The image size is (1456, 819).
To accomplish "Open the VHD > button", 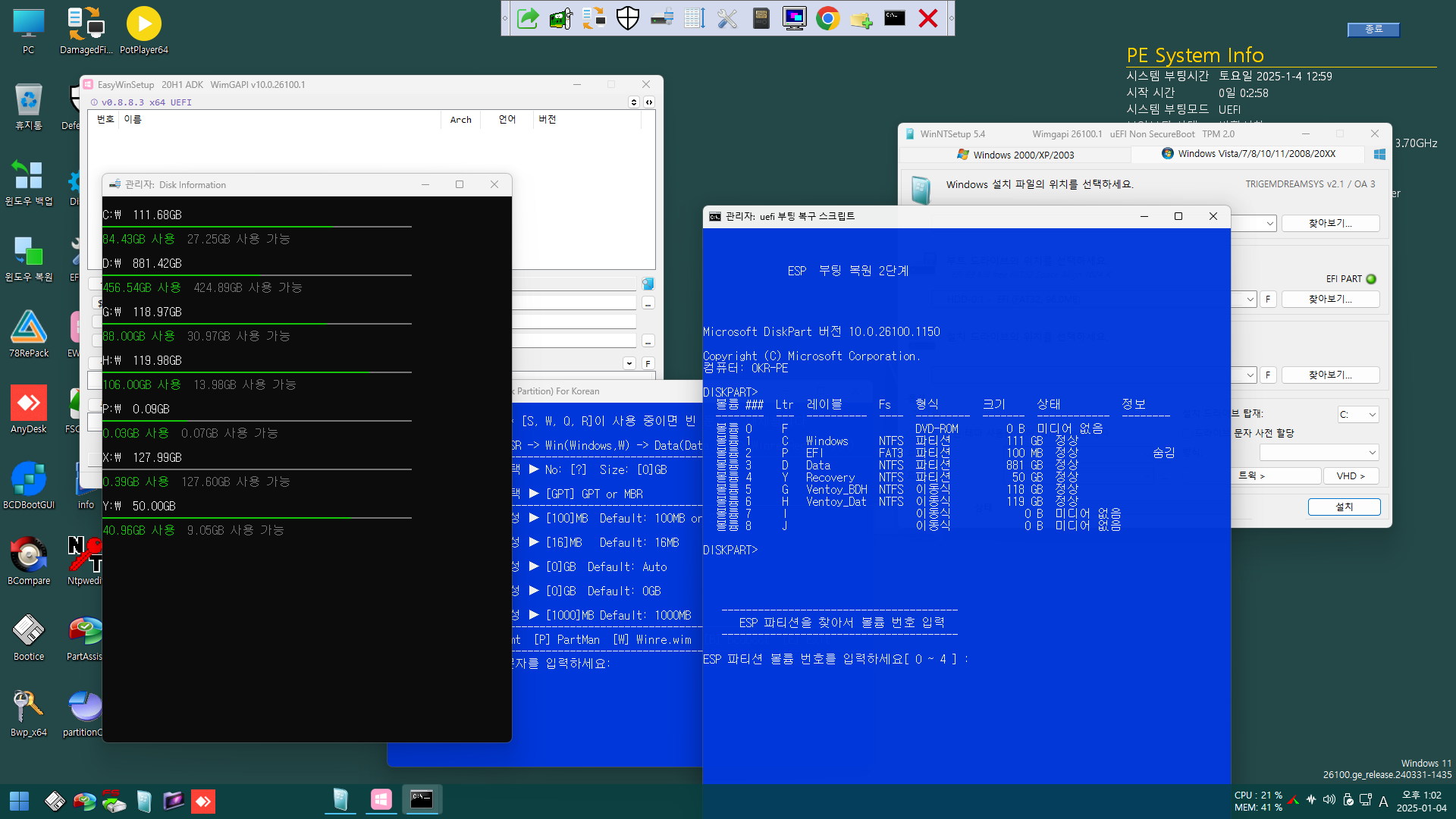I will coord(1351,475).
